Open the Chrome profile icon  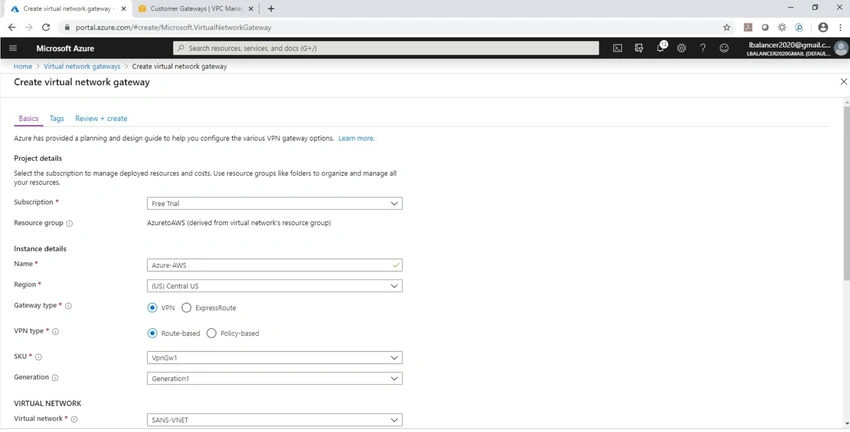point(823,27)
